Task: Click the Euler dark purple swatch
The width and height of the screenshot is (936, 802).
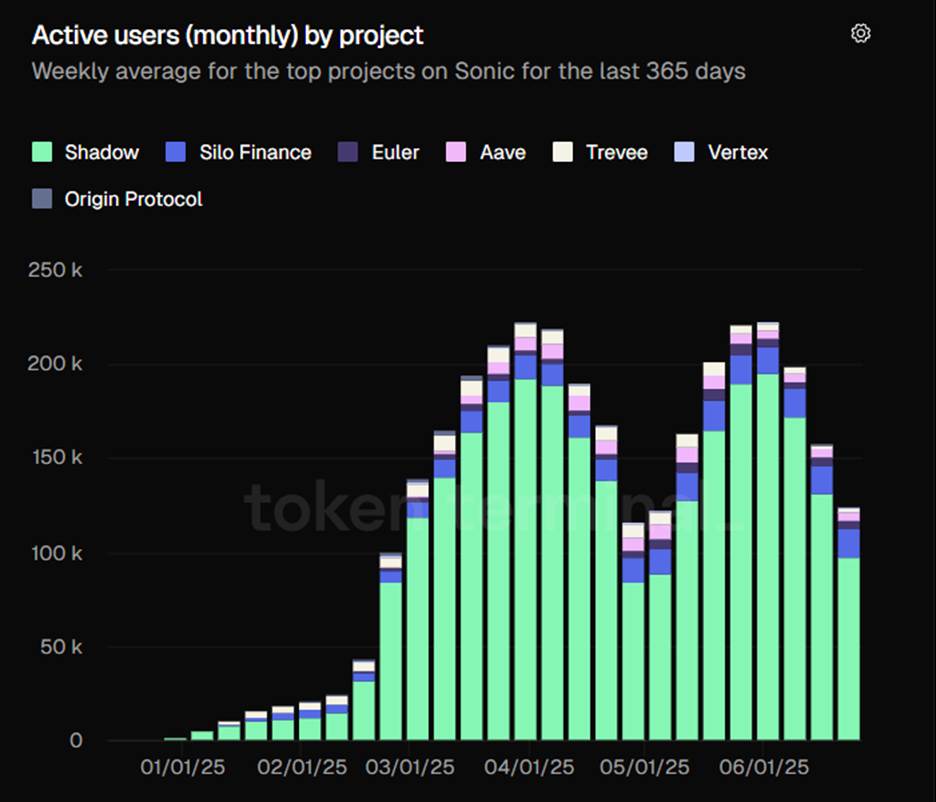Action: point(348,153)
